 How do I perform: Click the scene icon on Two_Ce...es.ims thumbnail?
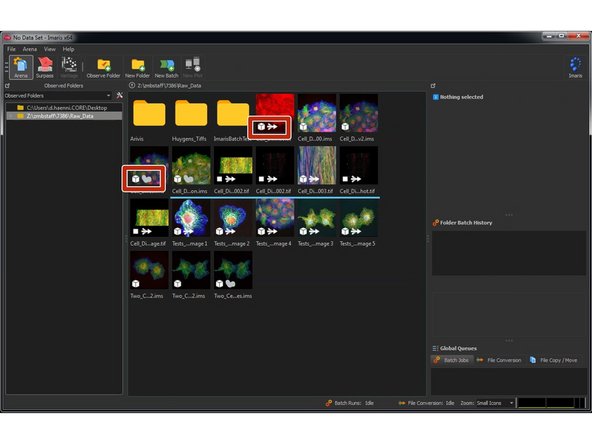(230, 284)
